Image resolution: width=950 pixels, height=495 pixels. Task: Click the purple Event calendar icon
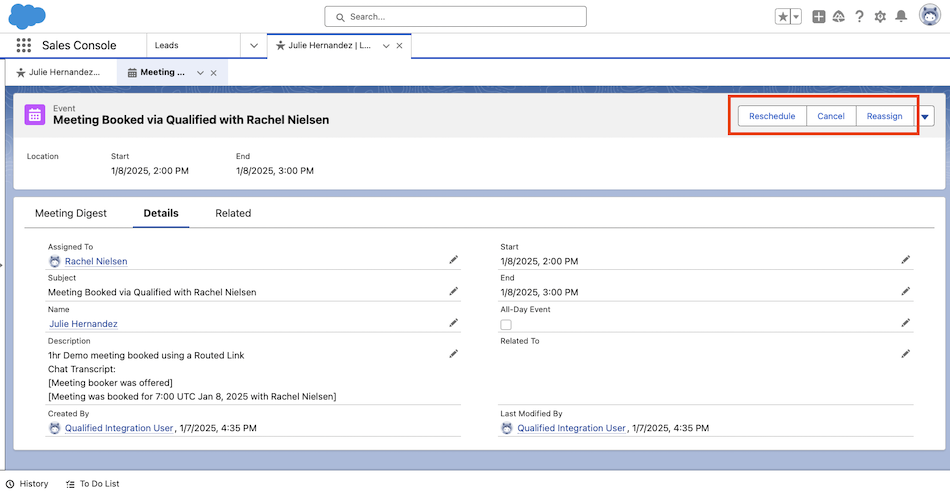click(x=35, y=115)
